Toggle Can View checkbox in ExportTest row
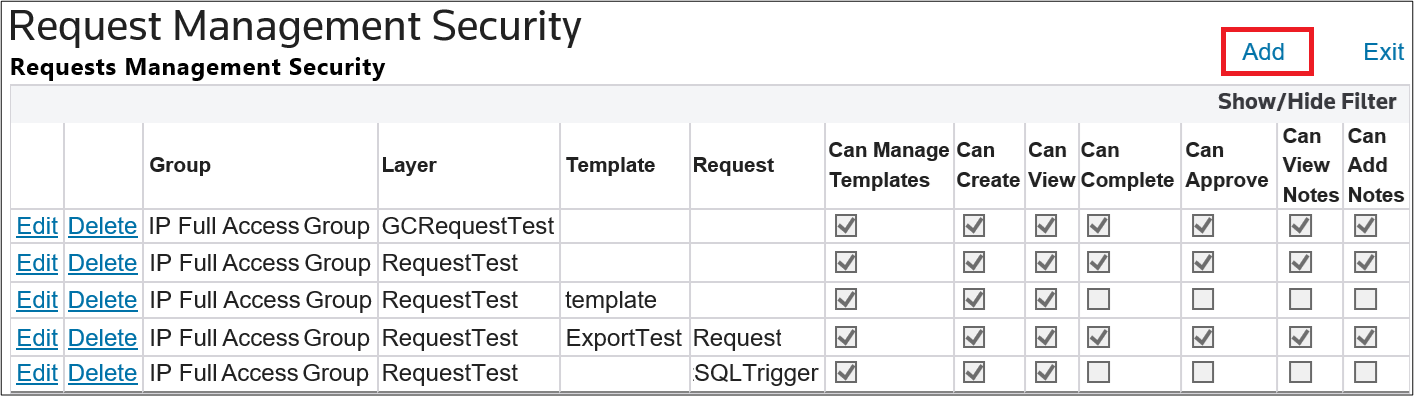Viewport: 1414px width, 396px height. (x=1046, y=336)
